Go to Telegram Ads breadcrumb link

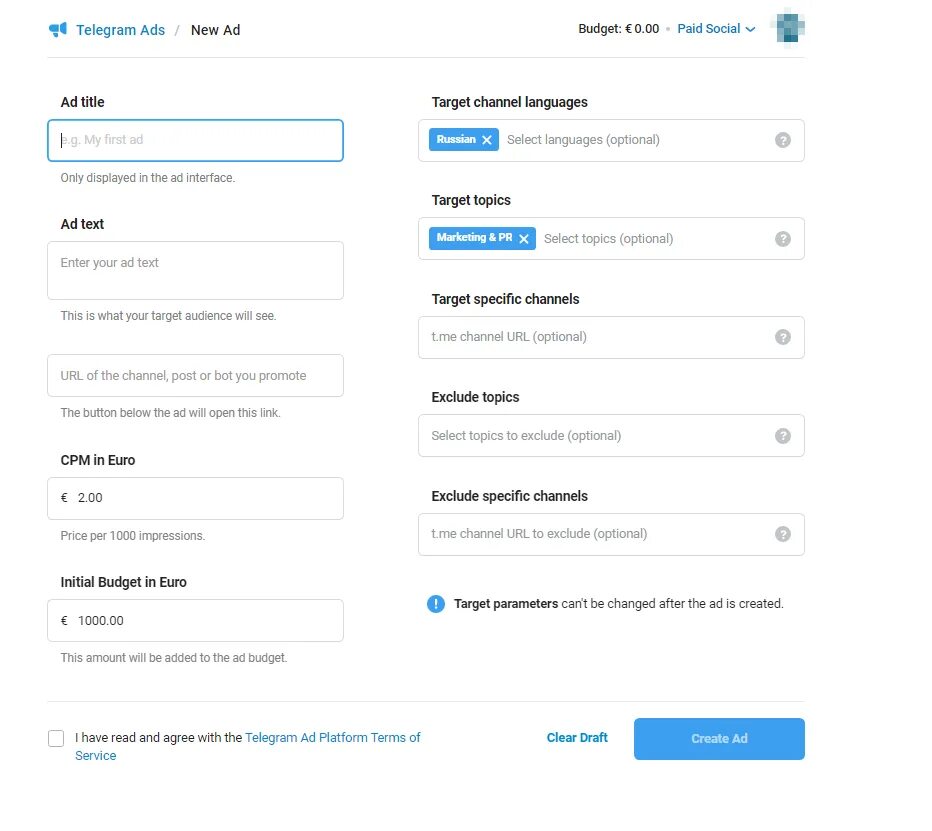[x=120, y=30]
